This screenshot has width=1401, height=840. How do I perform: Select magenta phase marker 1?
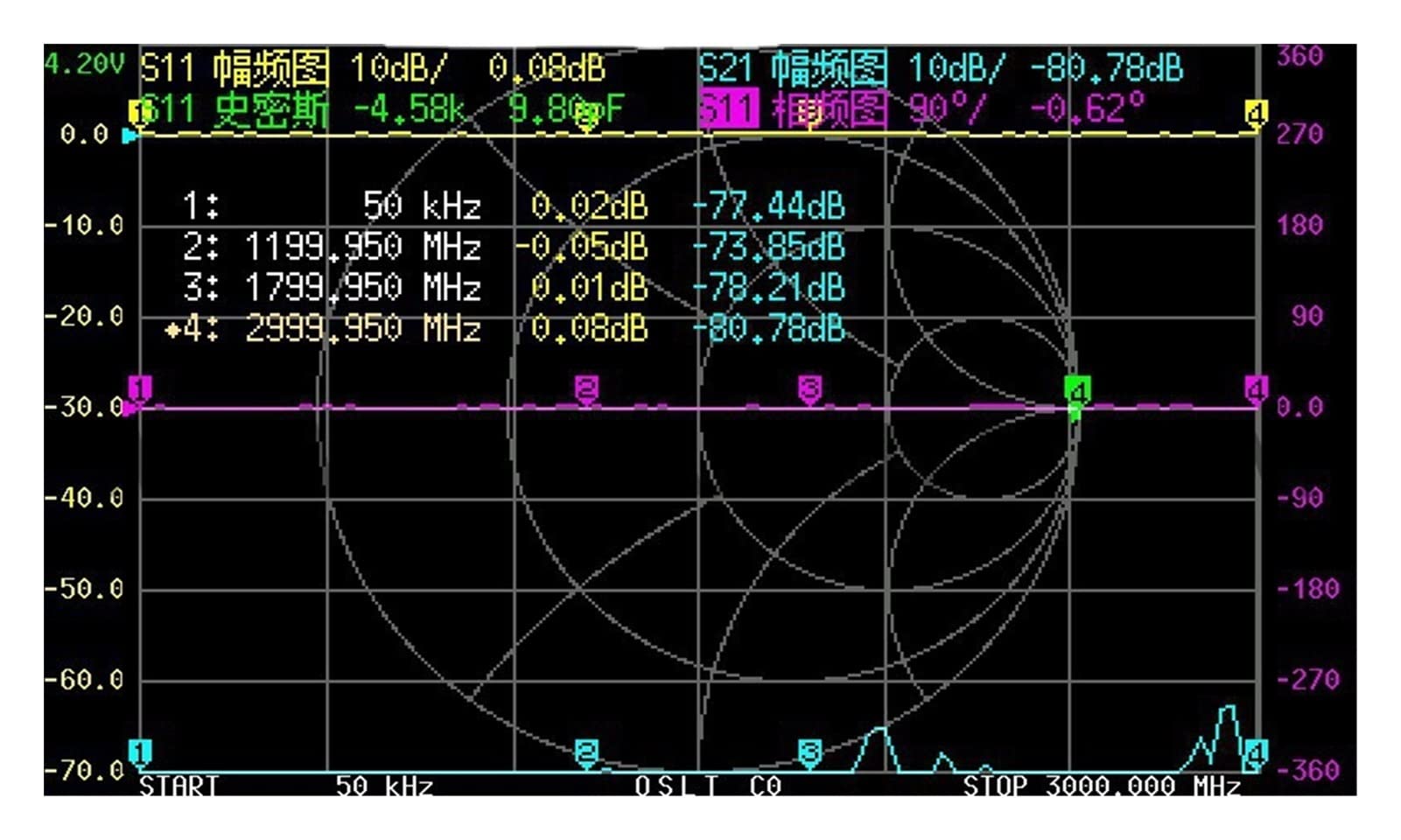coord(140,389)
